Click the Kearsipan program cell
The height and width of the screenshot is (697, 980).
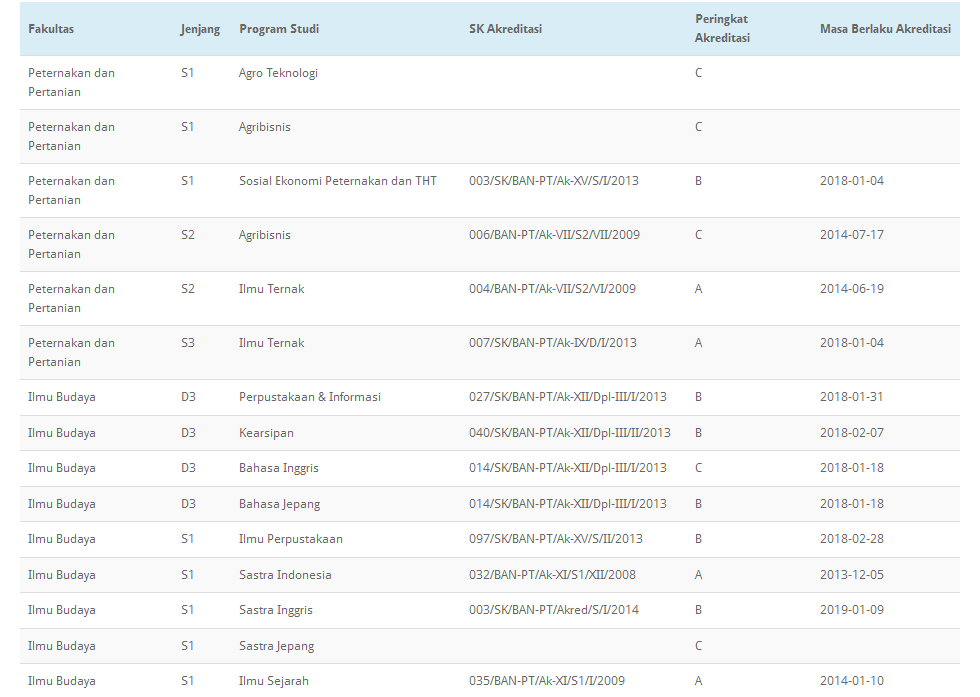(266, 433)
